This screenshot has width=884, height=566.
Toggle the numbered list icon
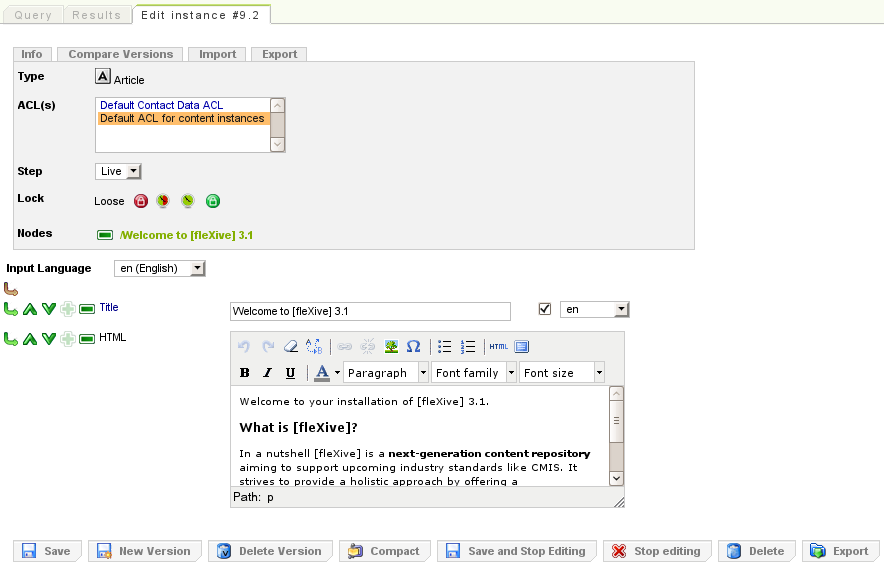[467, 346]
